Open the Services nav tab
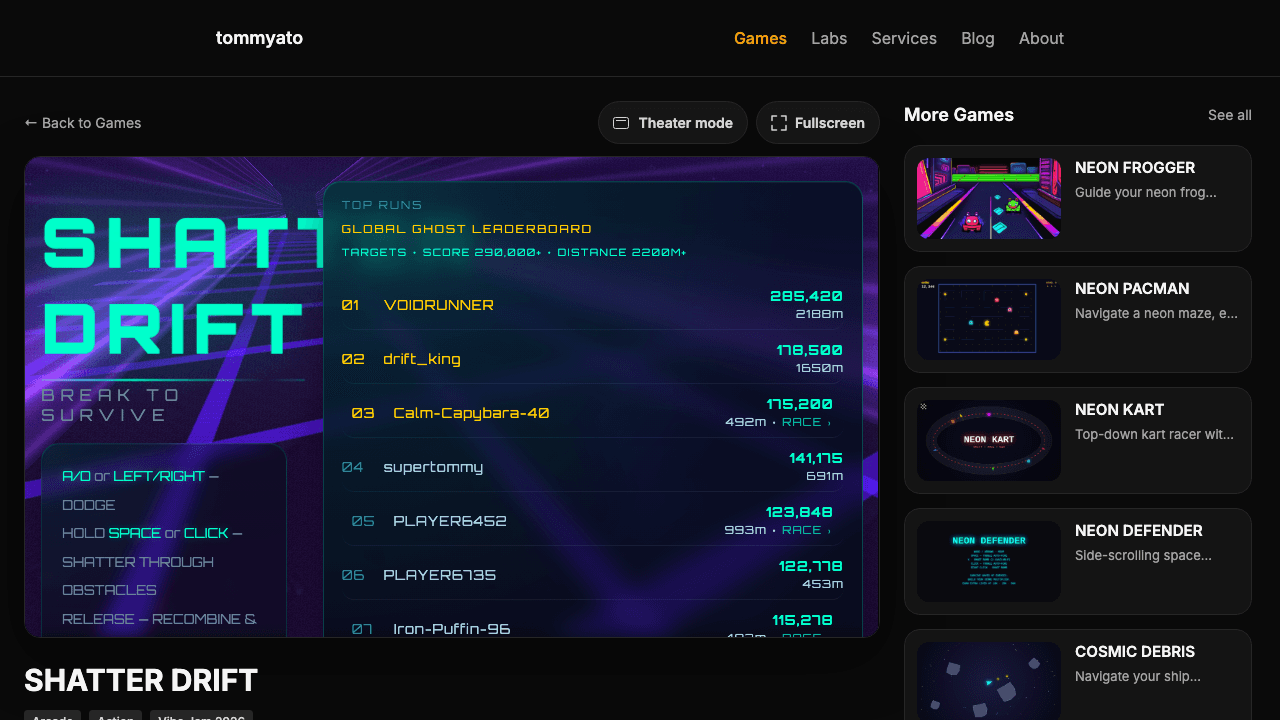This screenshot has height=720, width=1280. pos(904,38)
